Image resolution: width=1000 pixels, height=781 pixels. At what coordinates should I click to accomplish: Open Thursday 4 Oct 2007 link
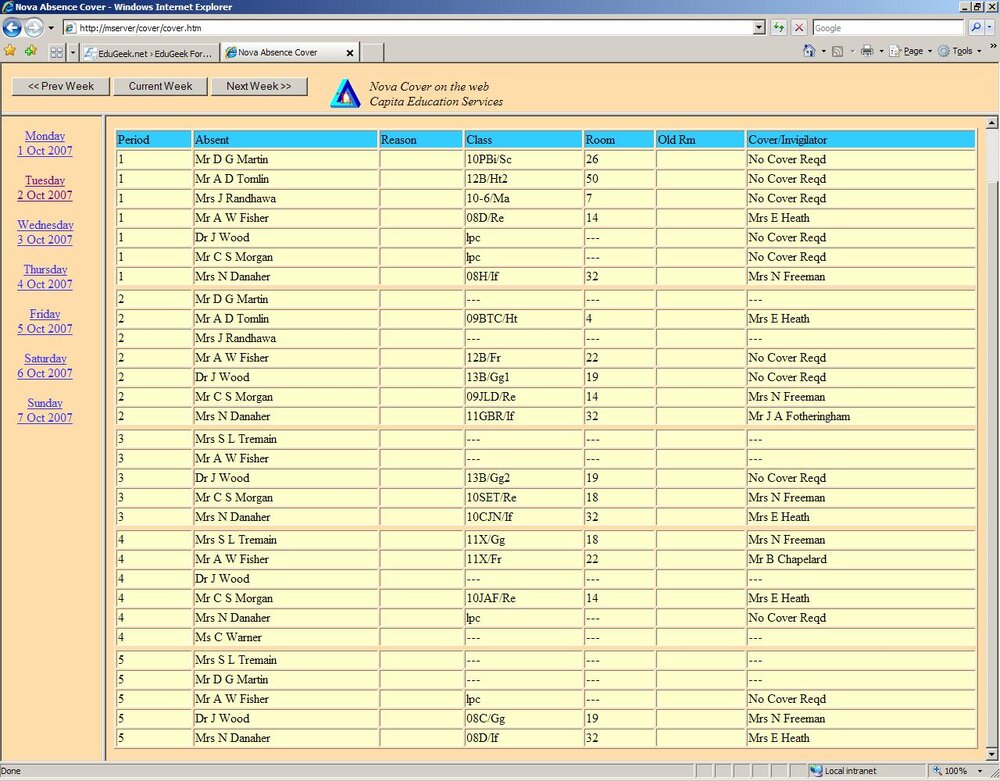45,277
